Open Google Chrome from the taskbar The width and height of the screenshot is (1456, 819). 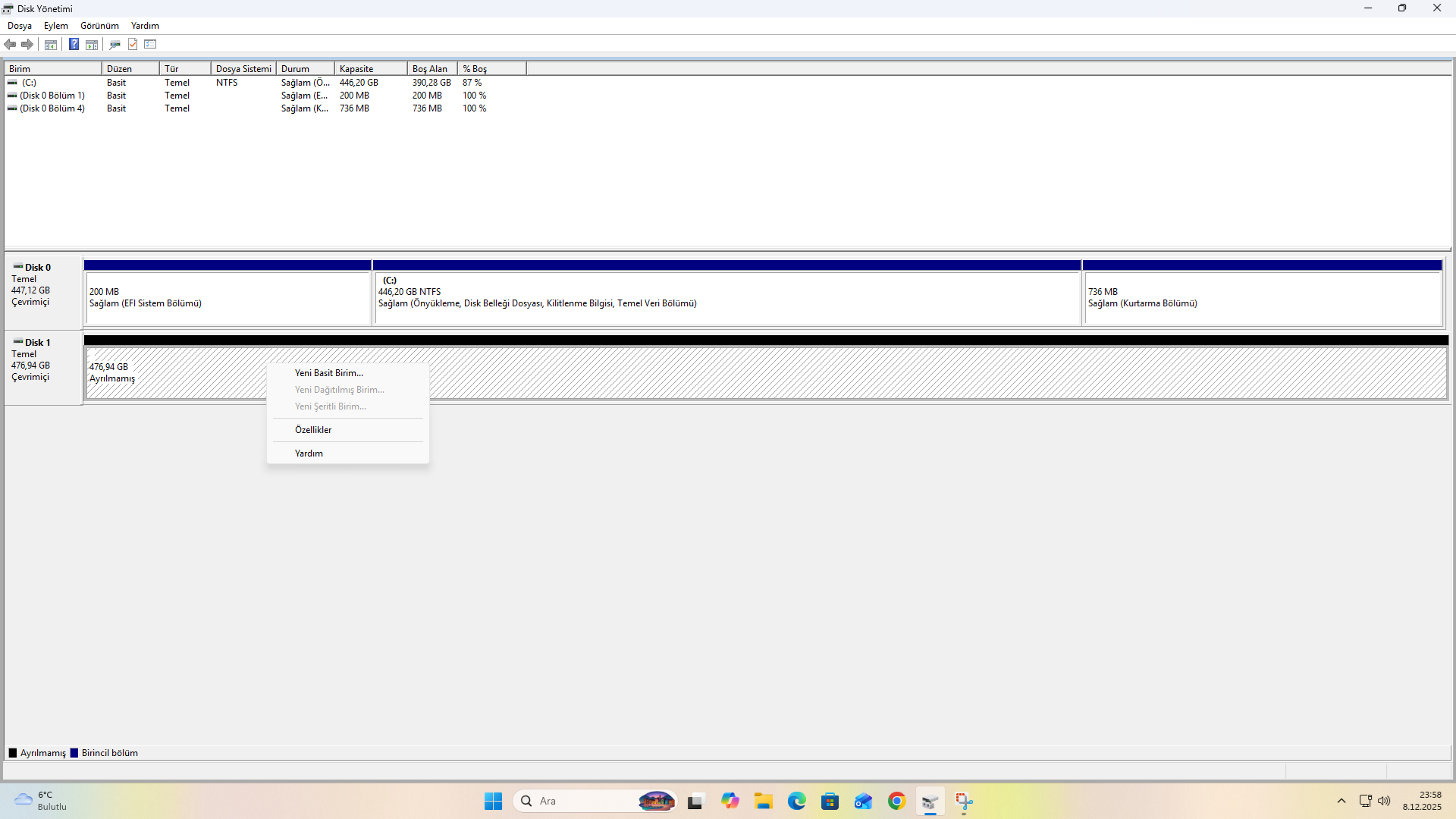point(896,801)
